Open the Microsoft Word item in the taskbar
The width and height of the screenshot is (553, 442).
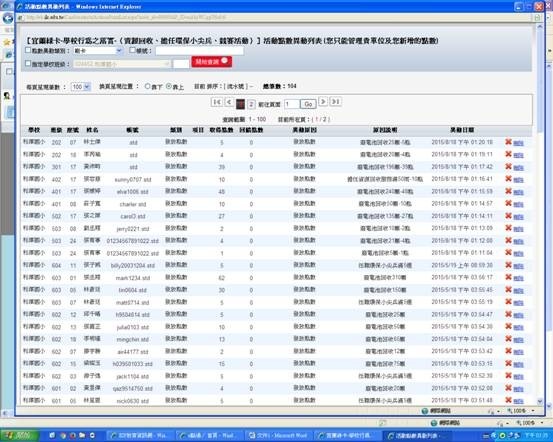point(278,435)
